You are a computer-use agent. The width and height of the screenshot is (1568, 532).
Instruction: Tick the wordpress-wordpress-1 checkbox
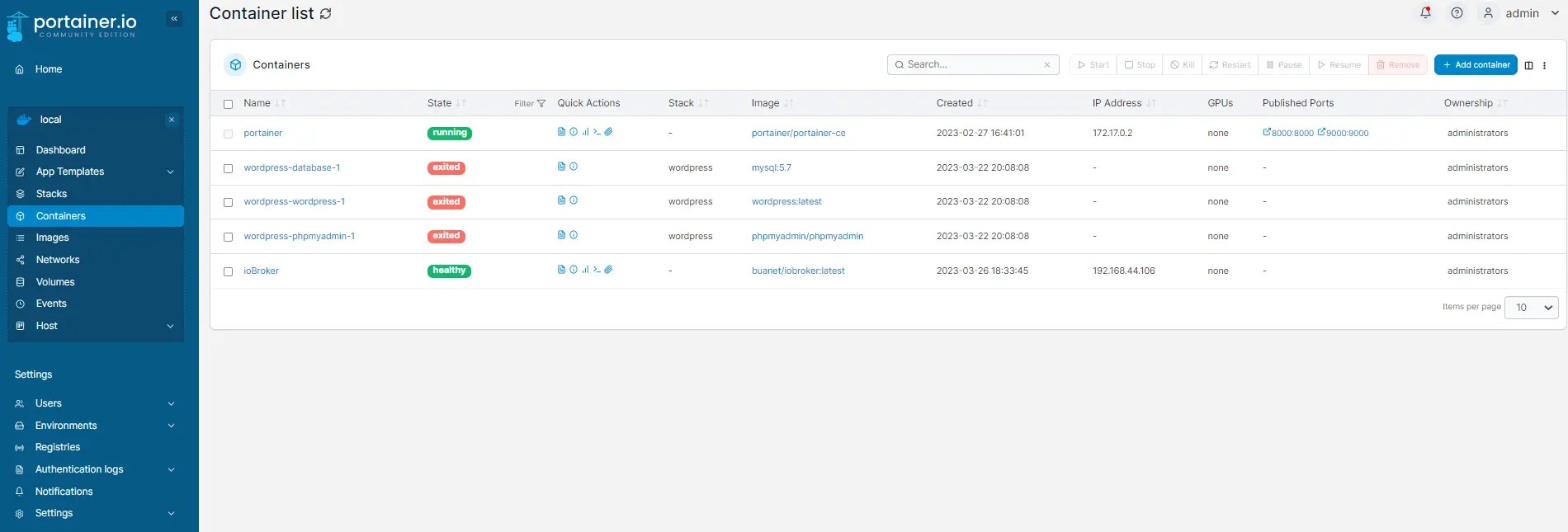coord(229,202)
